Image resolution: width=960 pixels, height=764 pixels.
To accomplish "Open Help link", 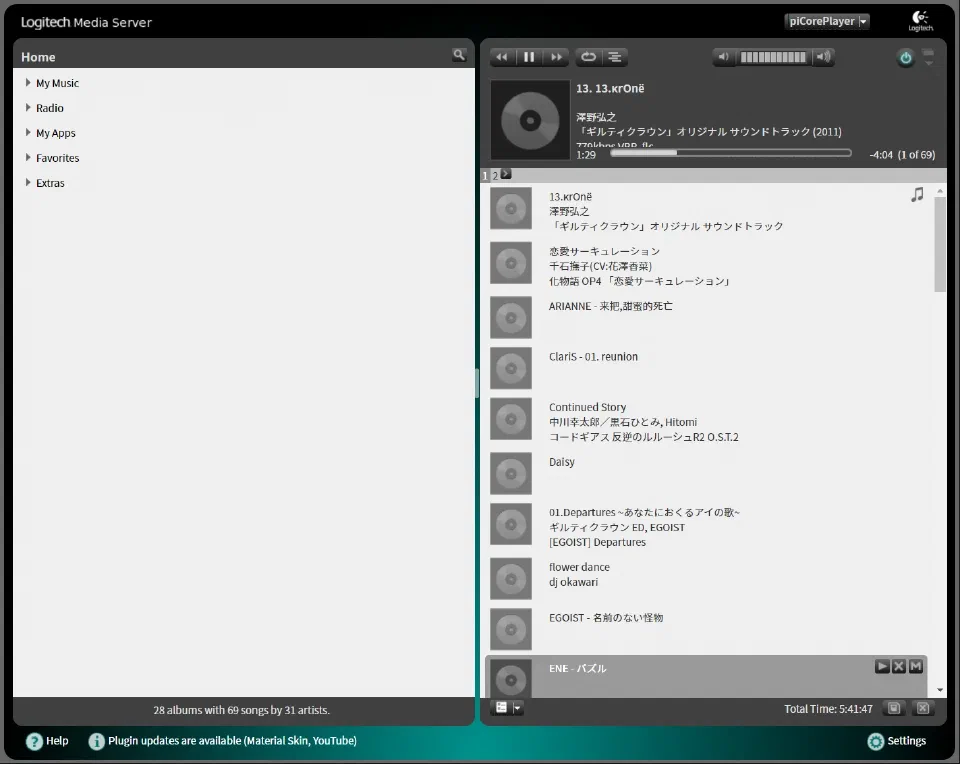I will click(x=57, y=741).
